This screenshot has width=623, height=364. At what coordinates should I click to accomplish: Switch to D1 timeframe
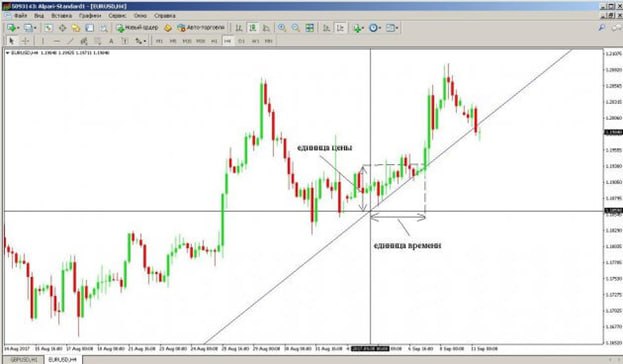pyautogui.click(x=241, y=41)
